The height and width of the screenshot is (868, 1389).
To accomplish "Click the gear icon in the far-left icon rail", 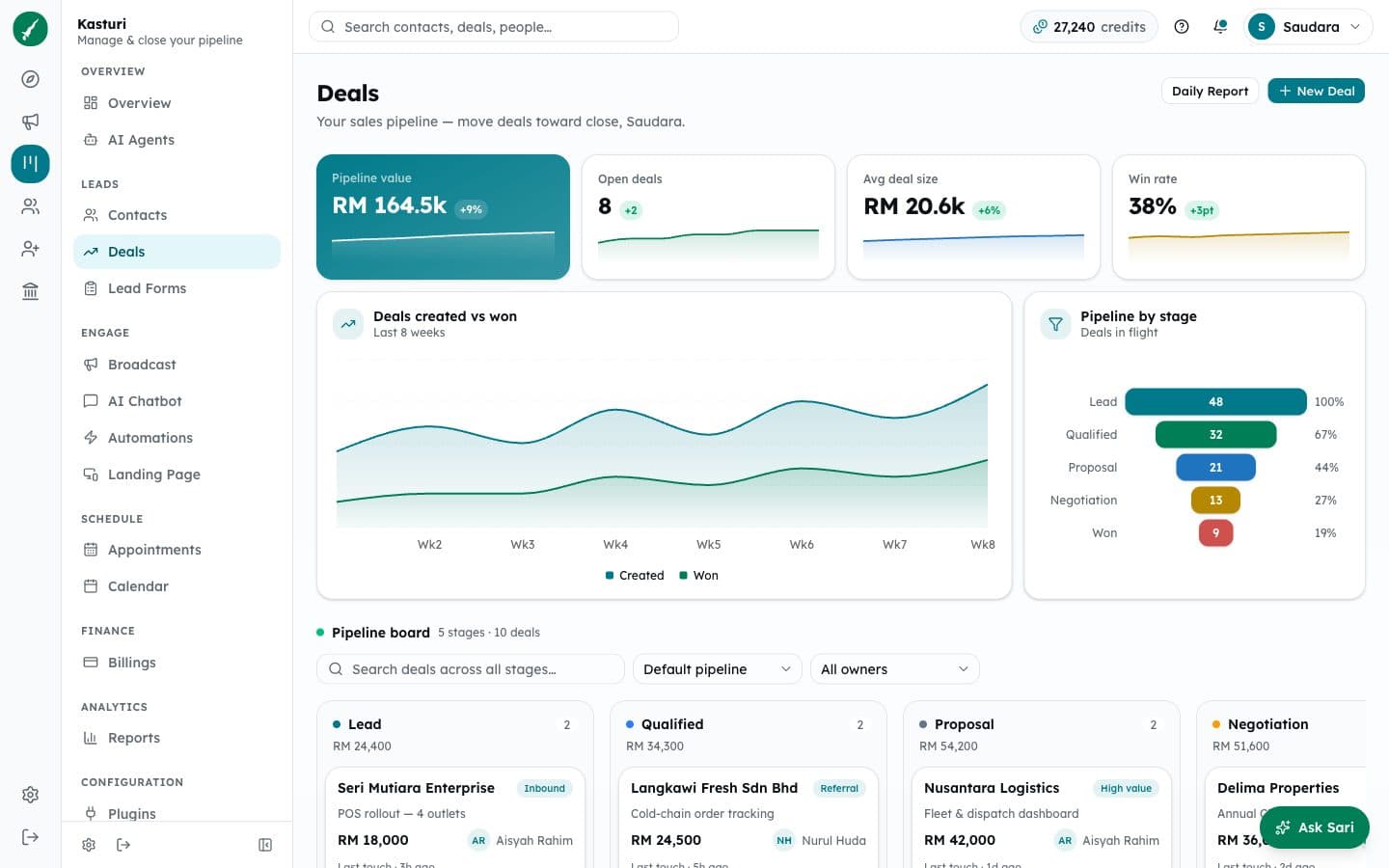I will 30,795.
